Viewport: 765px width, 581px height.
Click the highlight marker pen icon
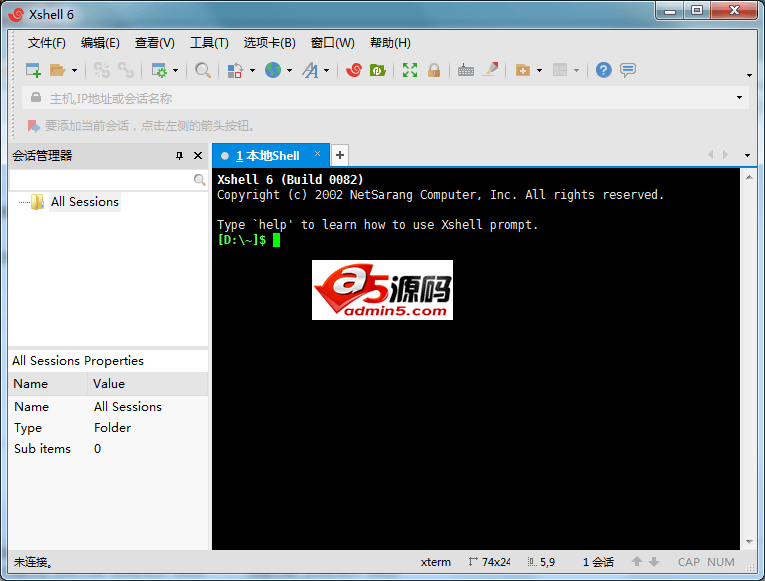point(491,70)
